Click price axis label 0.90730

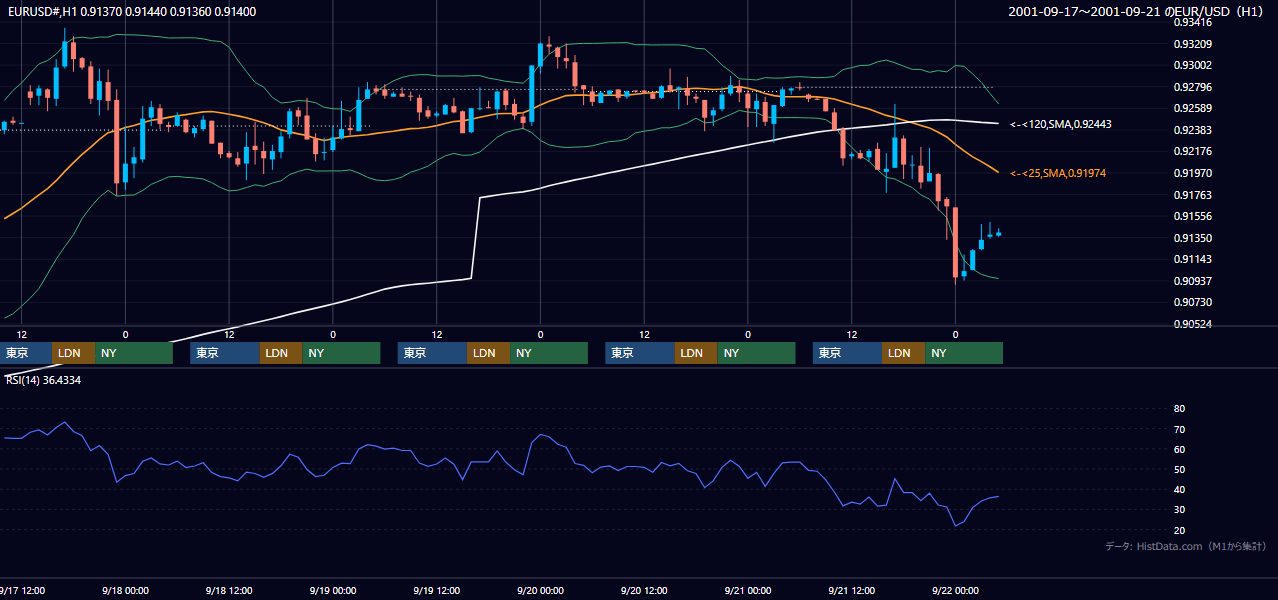pyautogui.click(x=1192, y=302)
